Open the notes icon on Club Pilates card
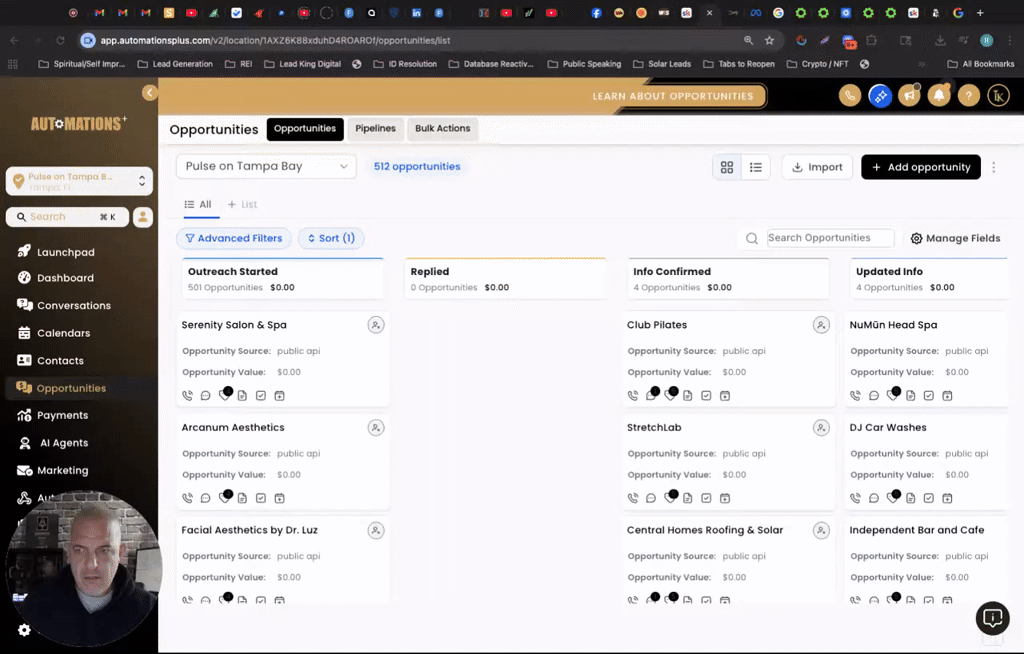The image size is (1024, 654). click(x=688, y=395)
